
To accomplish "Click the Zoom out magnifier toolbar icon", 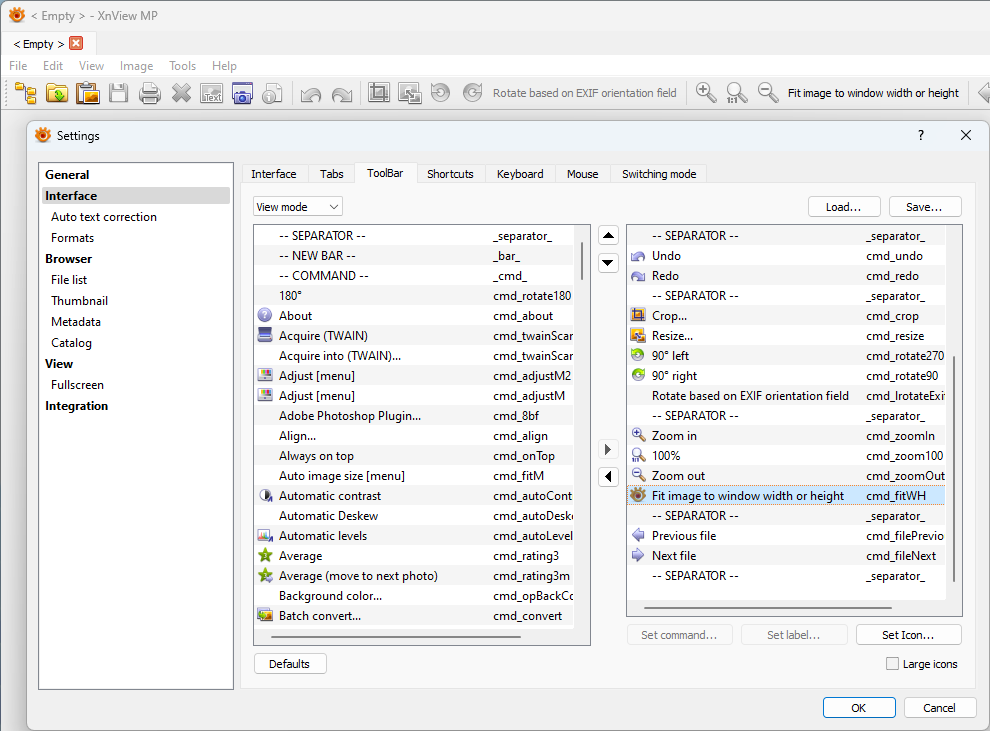I will tap(768, 93).
